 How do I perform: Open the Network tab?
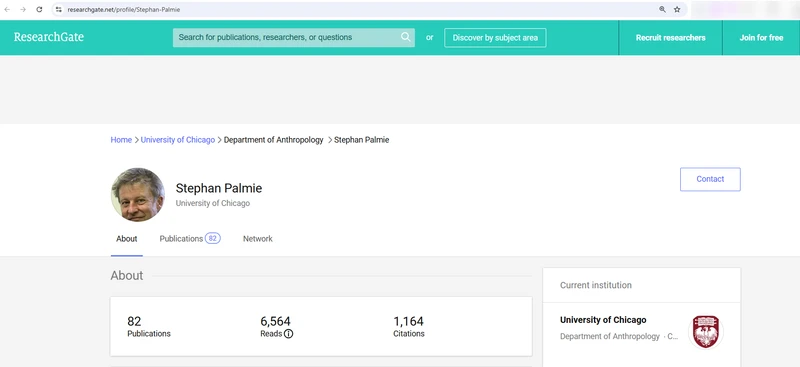pos(258,239)
